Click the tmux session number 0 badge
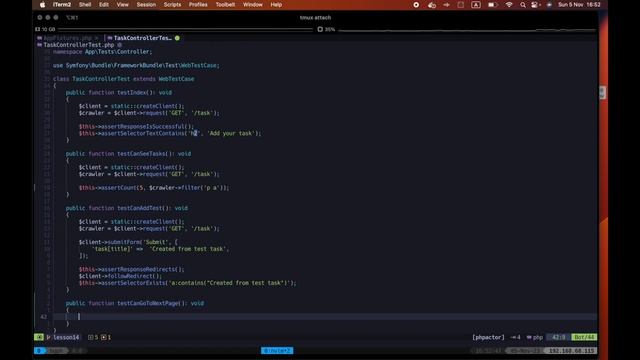 [x=39, y=351]
